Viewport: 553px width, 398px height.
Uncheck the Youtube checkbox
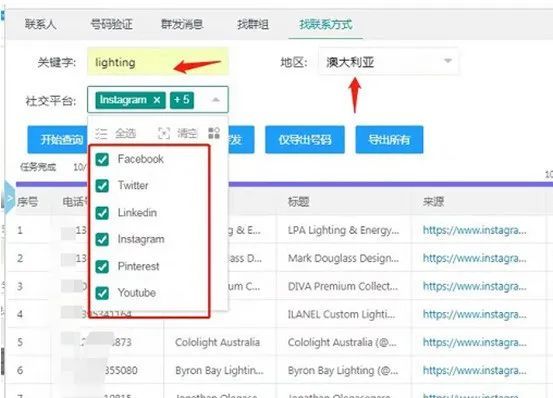(102, 293)
